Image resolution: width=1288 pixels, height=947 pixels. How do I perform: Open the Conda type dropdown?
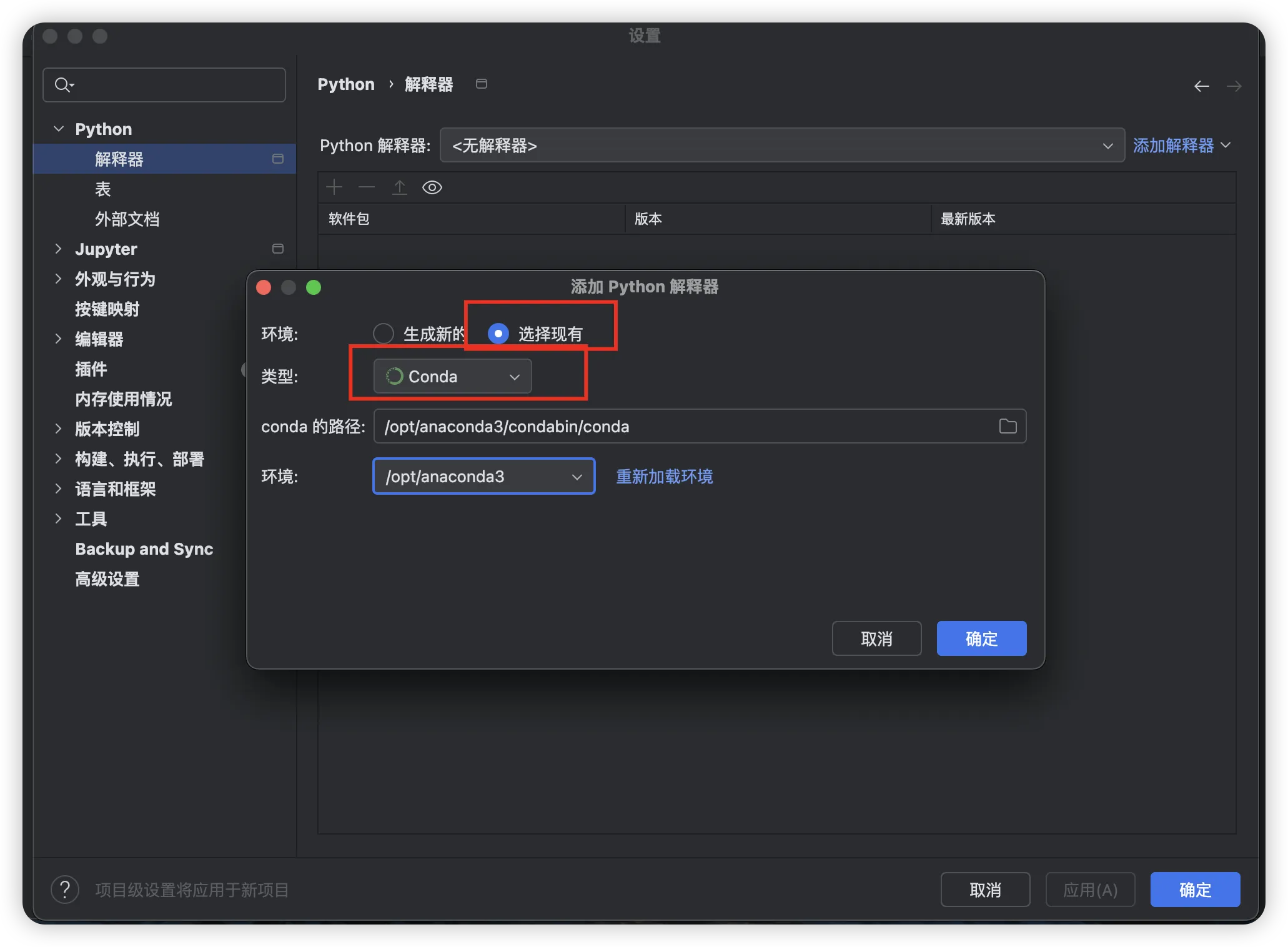[x=452, y=376]
